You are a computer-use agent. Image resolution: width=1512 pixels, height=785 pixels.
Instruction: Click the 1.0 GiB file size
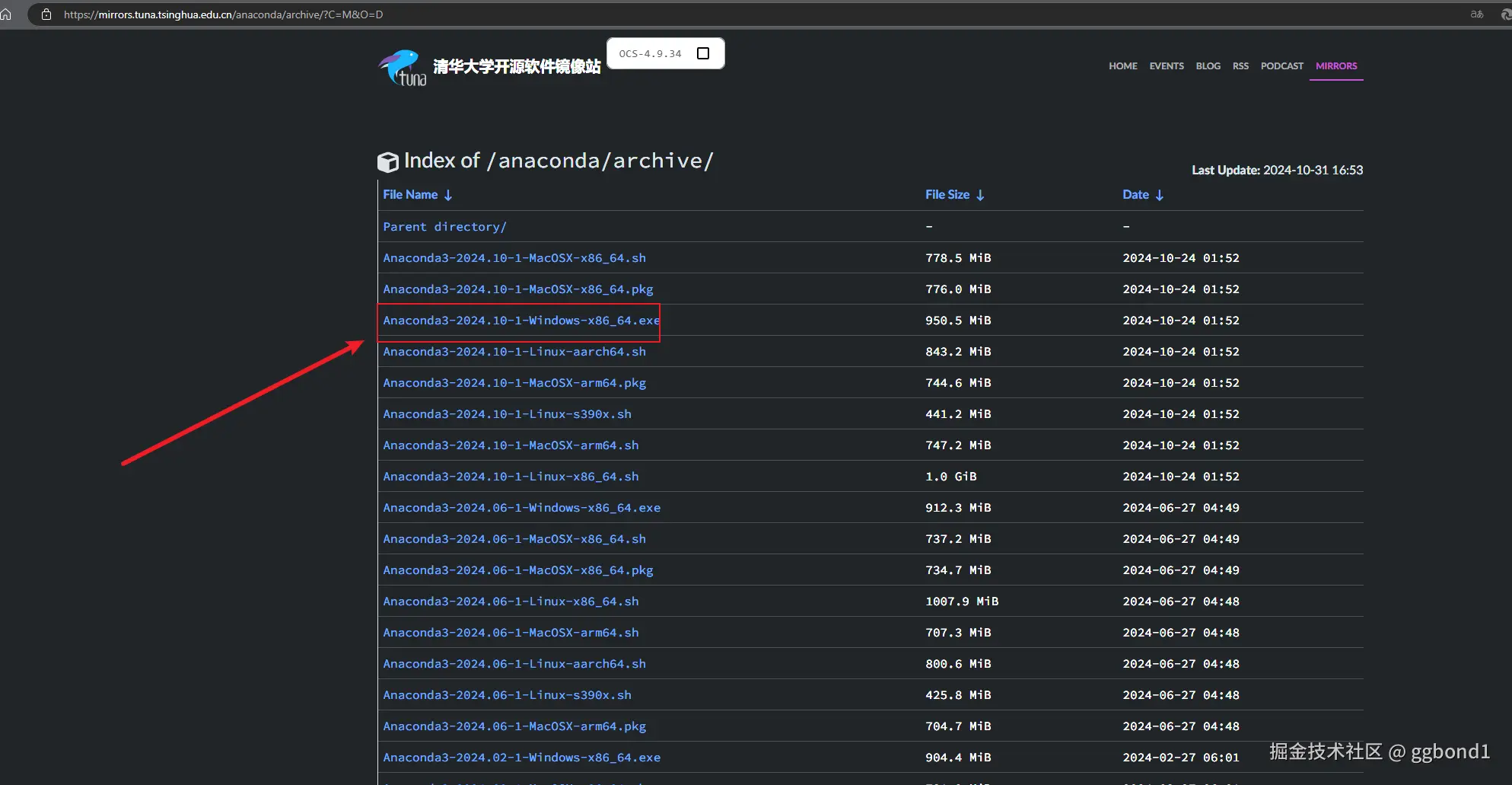pyautogui.click(x=950, y=477)
